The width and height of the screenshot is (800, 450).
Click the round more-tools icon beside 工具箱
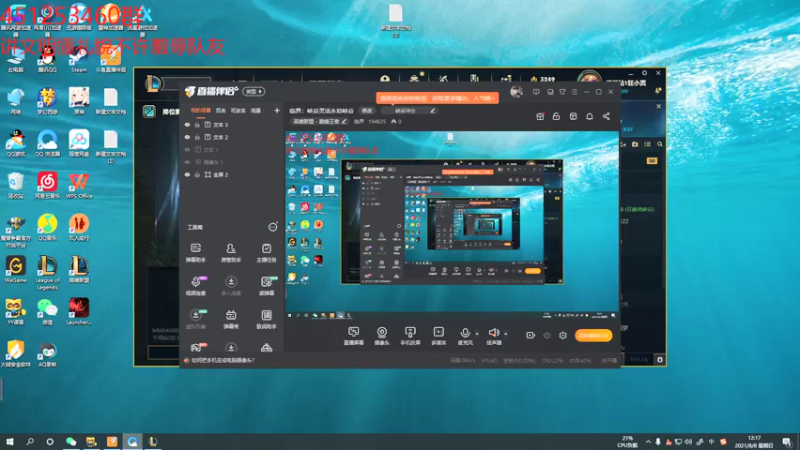pyautogui.click(x=273, y=227)
